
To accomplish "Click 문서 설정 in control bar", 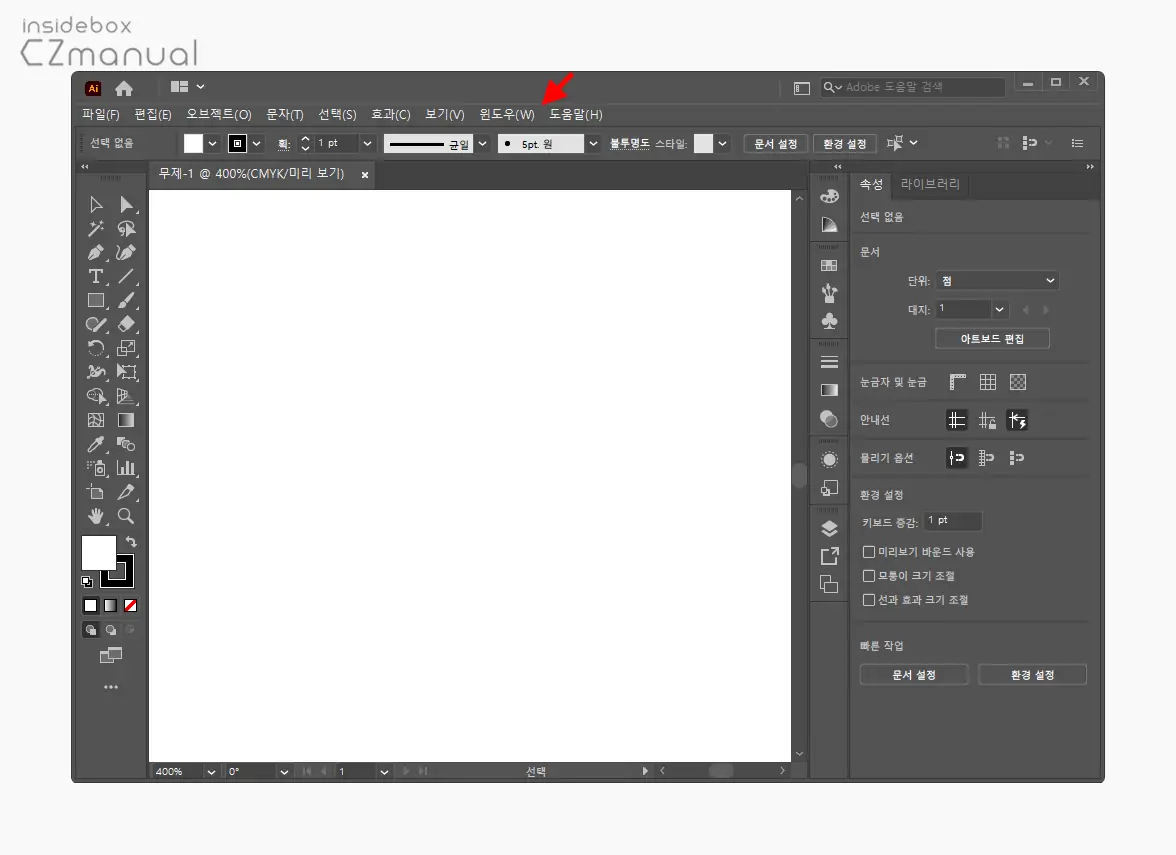I will click(x=776, y=144).
